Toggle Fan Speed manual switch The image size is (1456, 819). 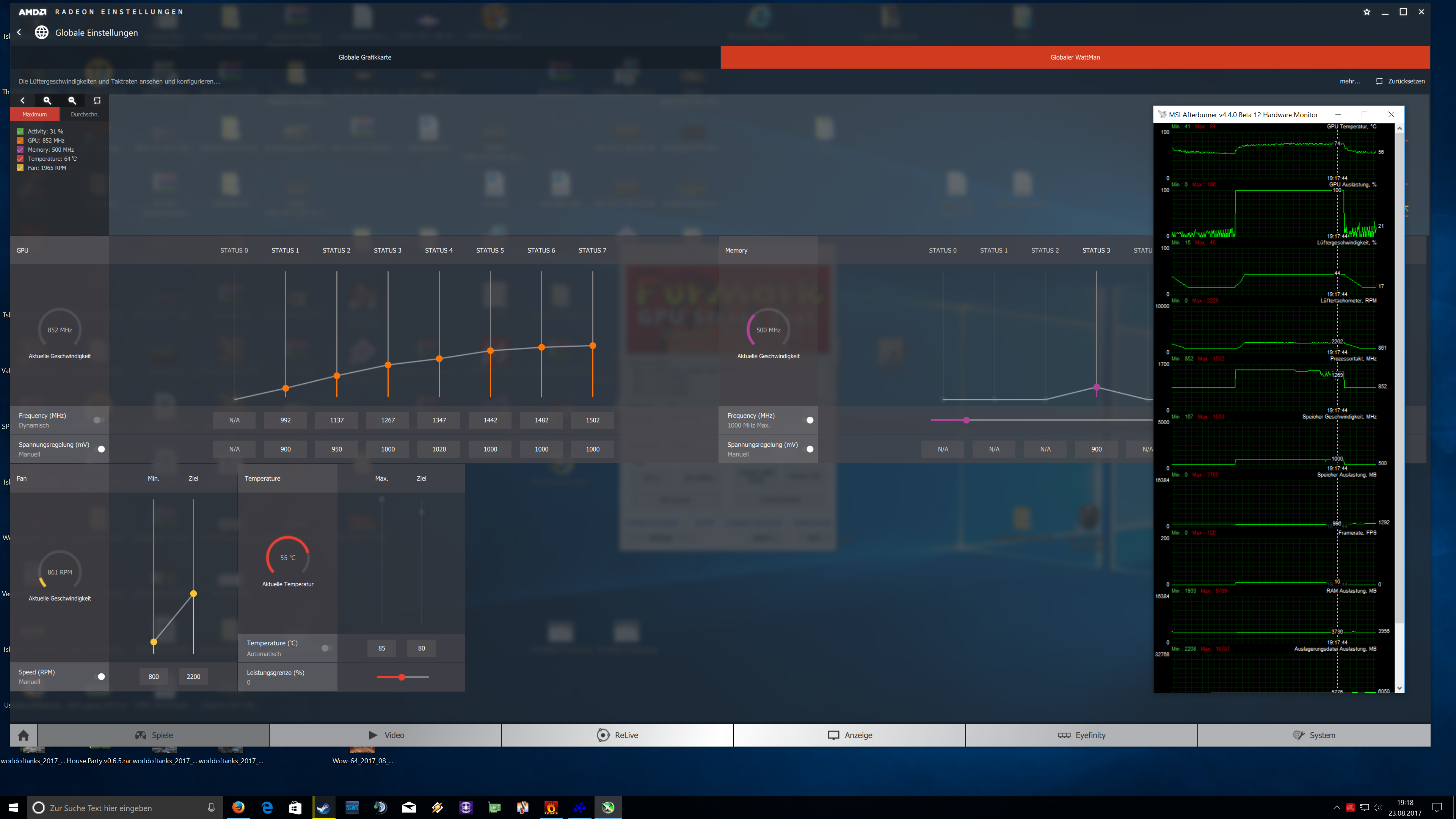click(x=99, y=676)
